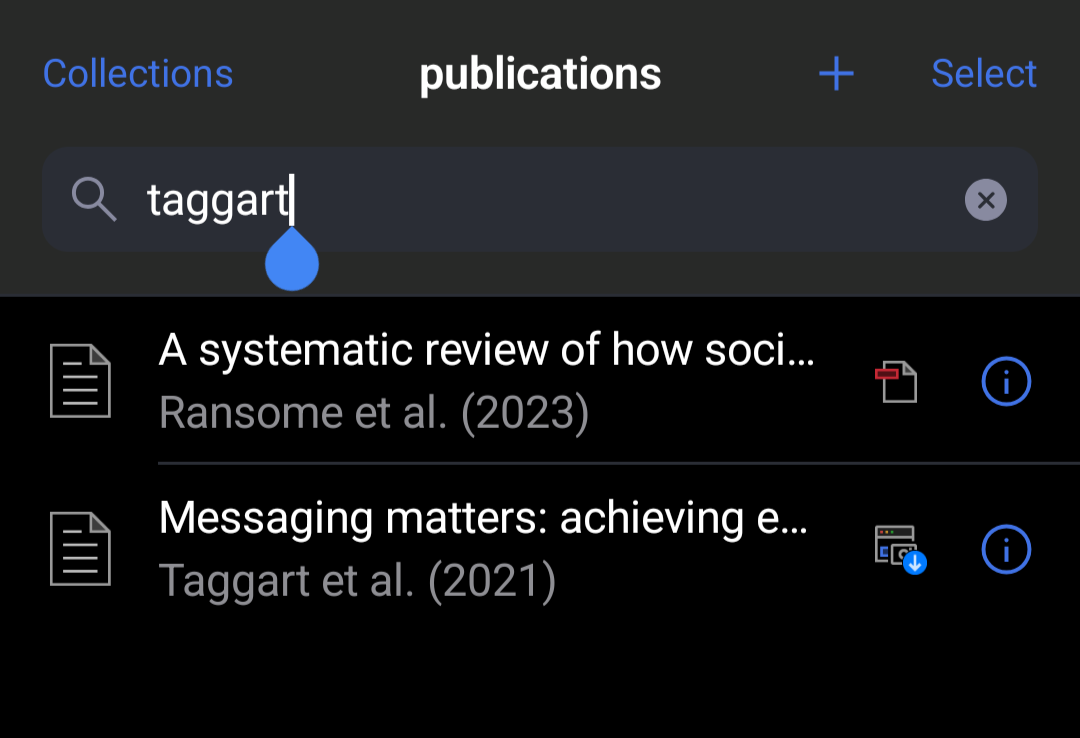Click the magnifying glass search icon
Image resolution: width=1080 pixels, height=738 pixels.
(94, 200)
